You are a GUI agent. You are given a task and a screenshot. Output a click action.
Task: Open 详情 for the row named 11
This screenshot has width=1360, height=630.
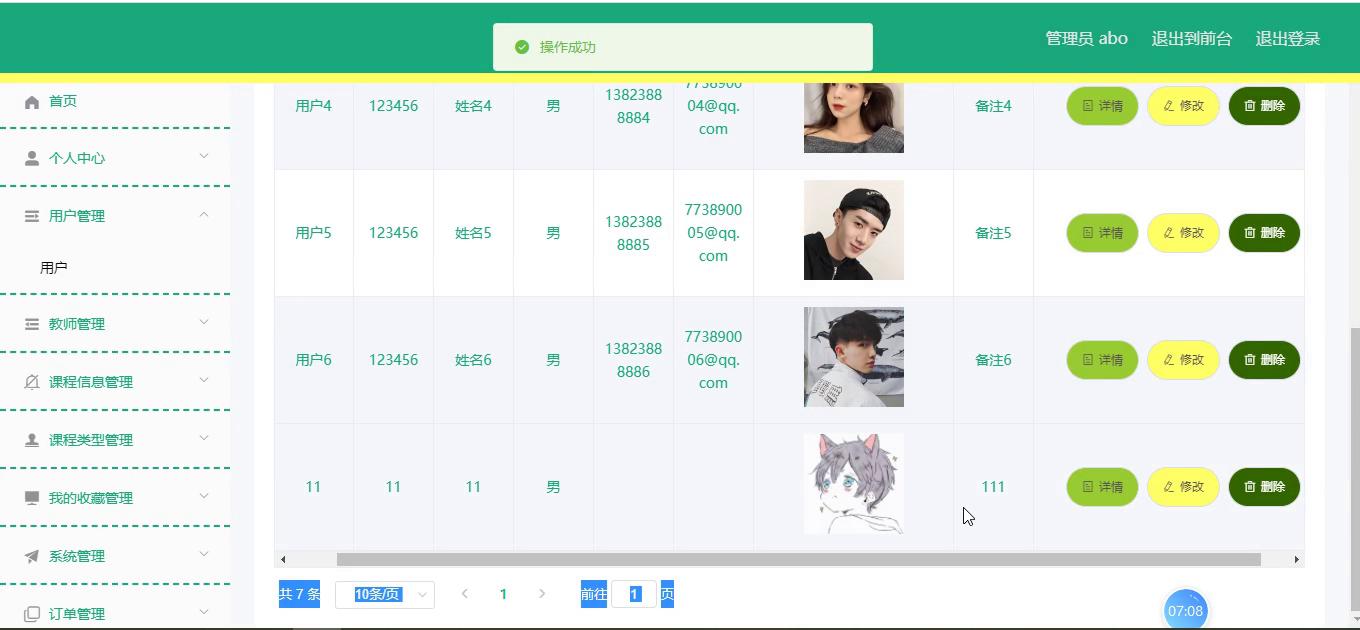coord(1102,487)
